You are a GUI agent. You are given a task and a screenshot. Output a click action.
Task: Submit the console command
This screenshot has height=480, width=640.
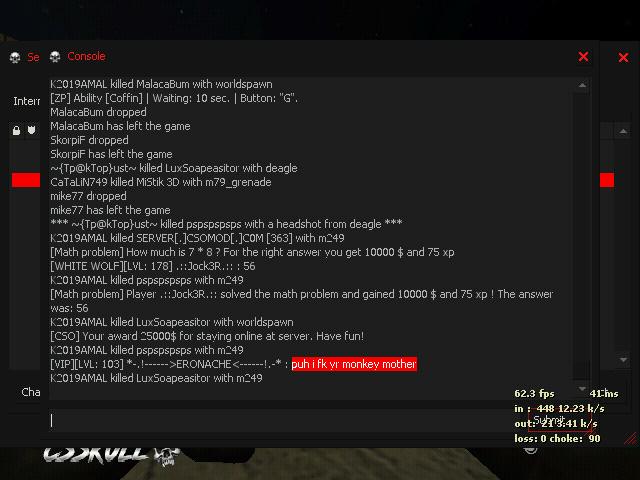[x=560, y=420]
